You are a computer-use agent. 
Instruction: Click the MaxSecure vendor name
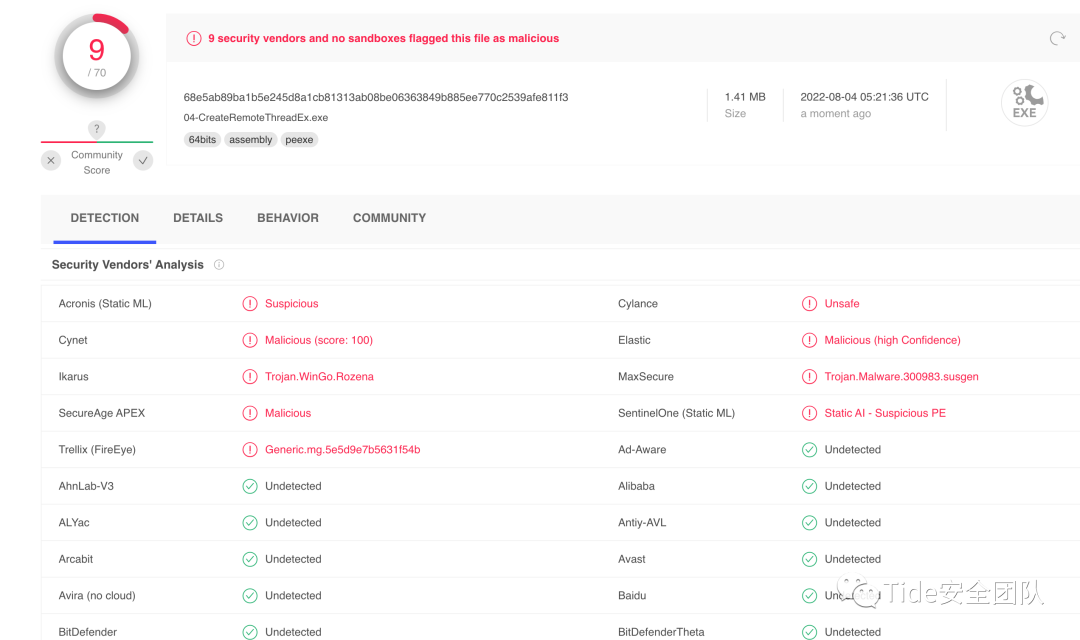[646, 377]
